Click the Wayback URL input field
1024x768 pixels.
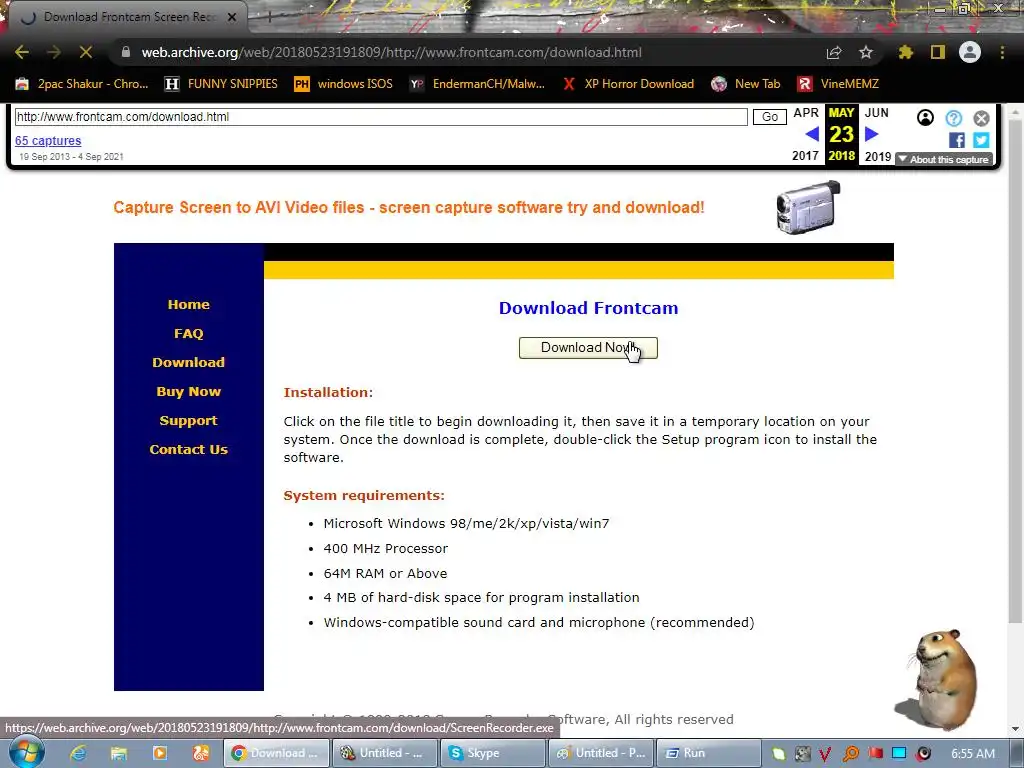[381, 117]
